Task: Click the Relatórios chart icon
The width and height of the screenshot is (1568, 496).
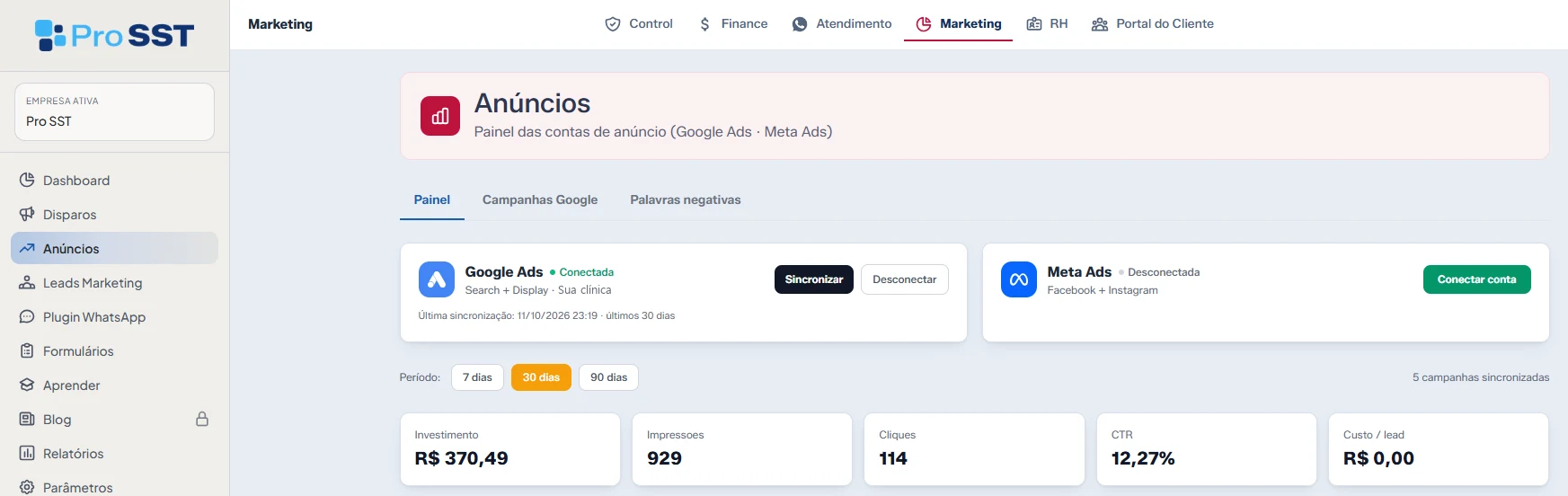Action: (x=27, y=453)
